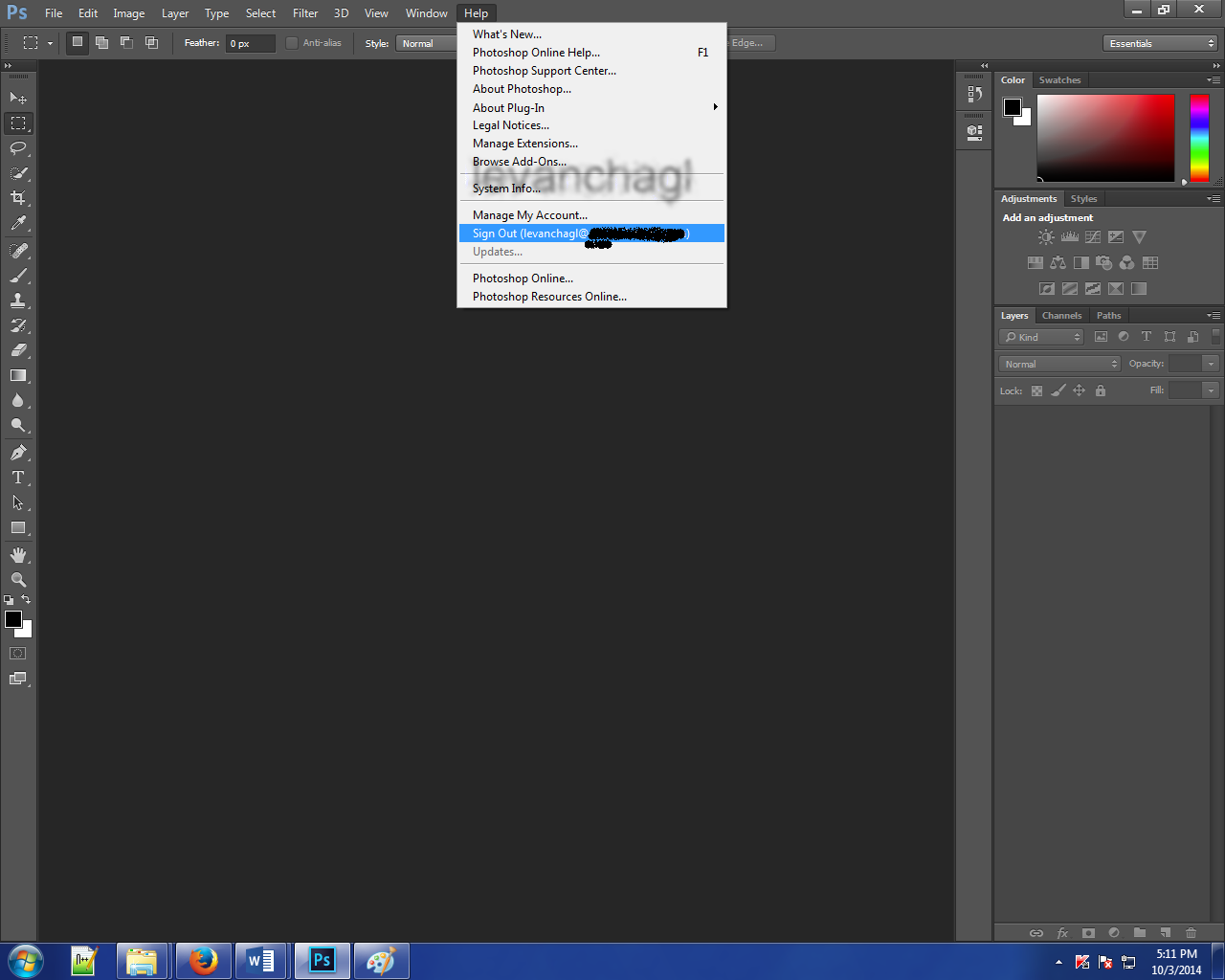Viewport: 1225px width, 980px height.
Task: Select the Zoom tool
Action: (x=18, y=580)
